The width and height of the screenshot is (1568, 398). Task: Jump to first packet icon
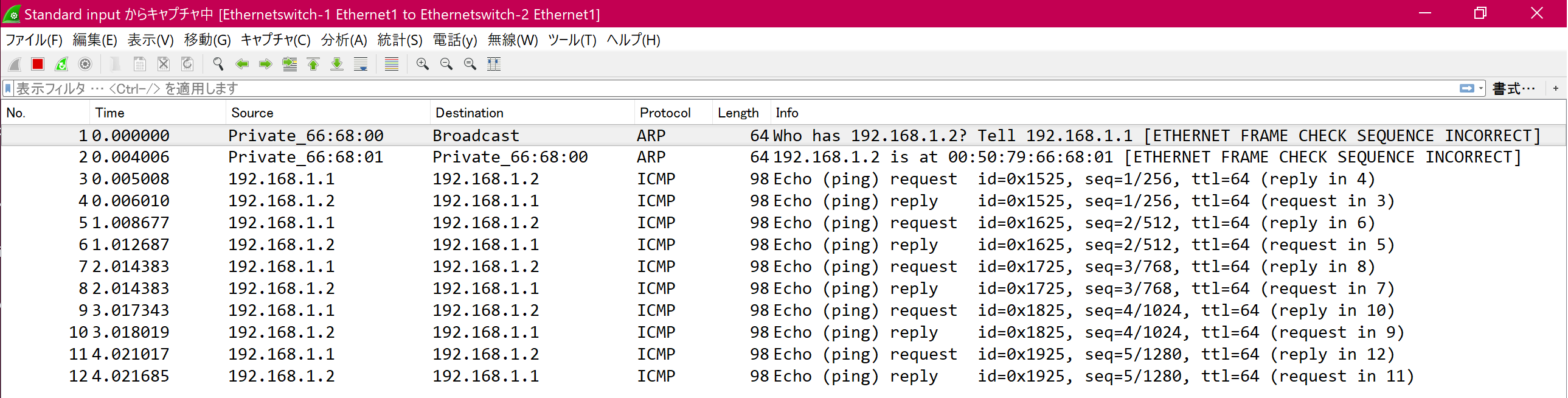(x=313, y=64)
